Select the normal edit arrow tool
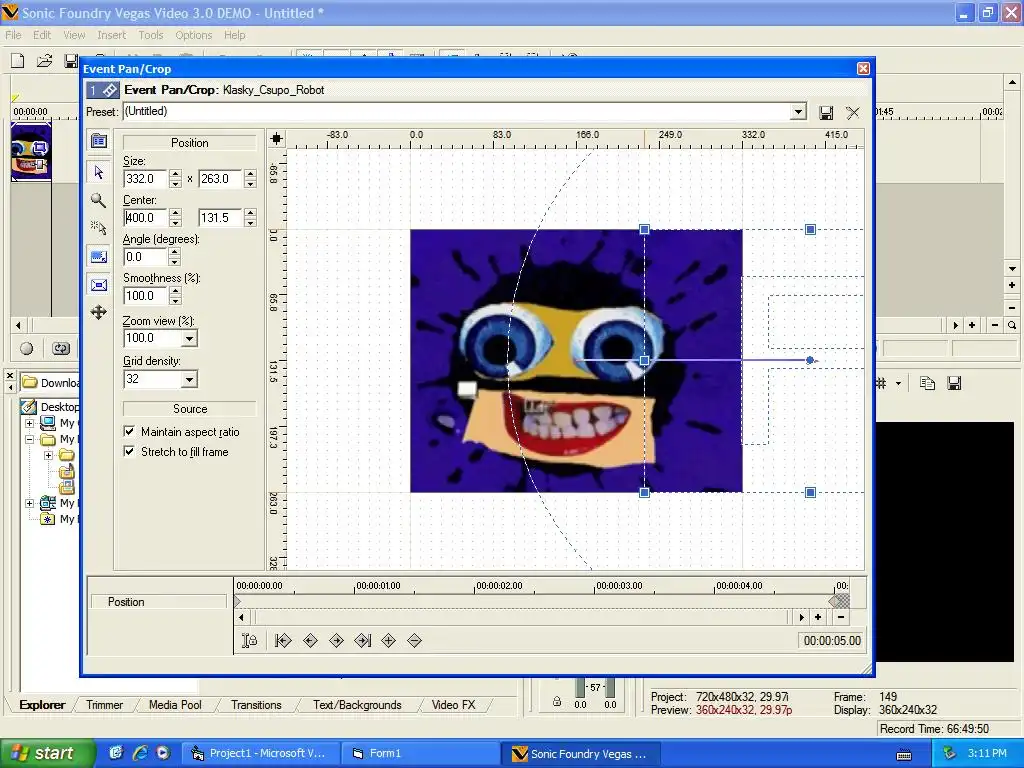1024x768 pixels. tap(99, 172)
